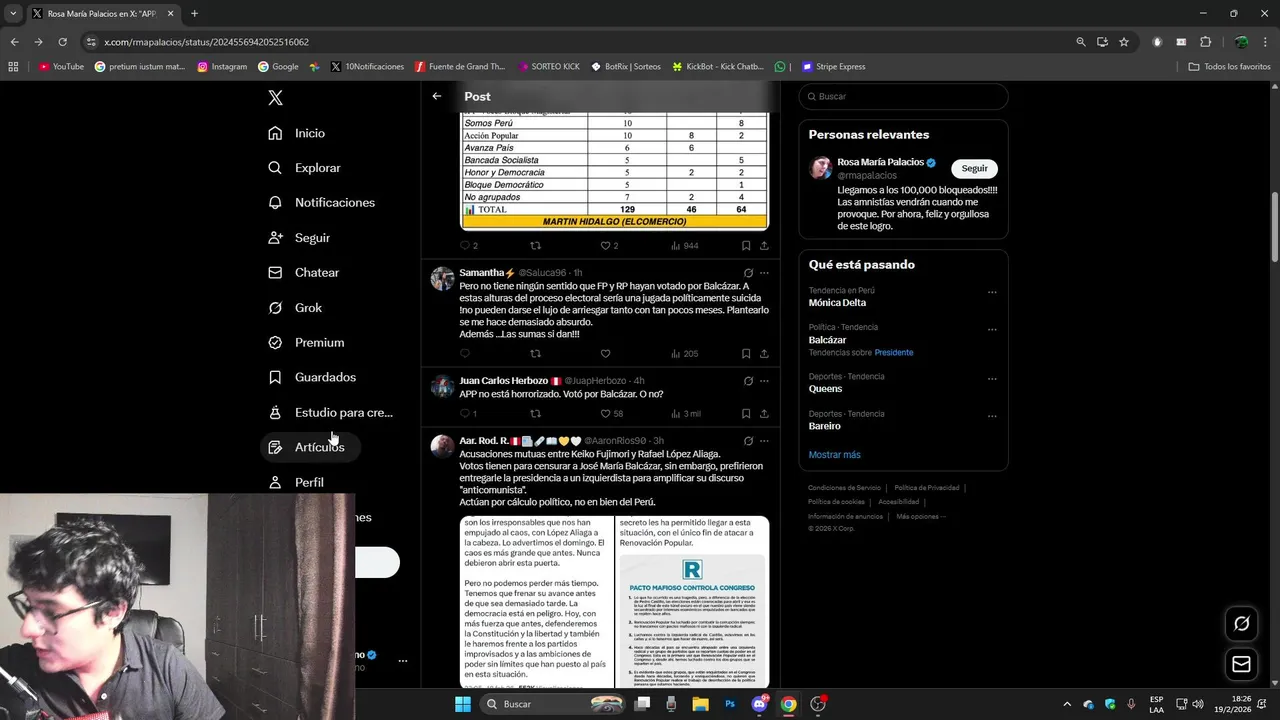Open the floating Grok button
Image resolution: width=1280 pixels, height=720 pixels.
pos(1241,624)
